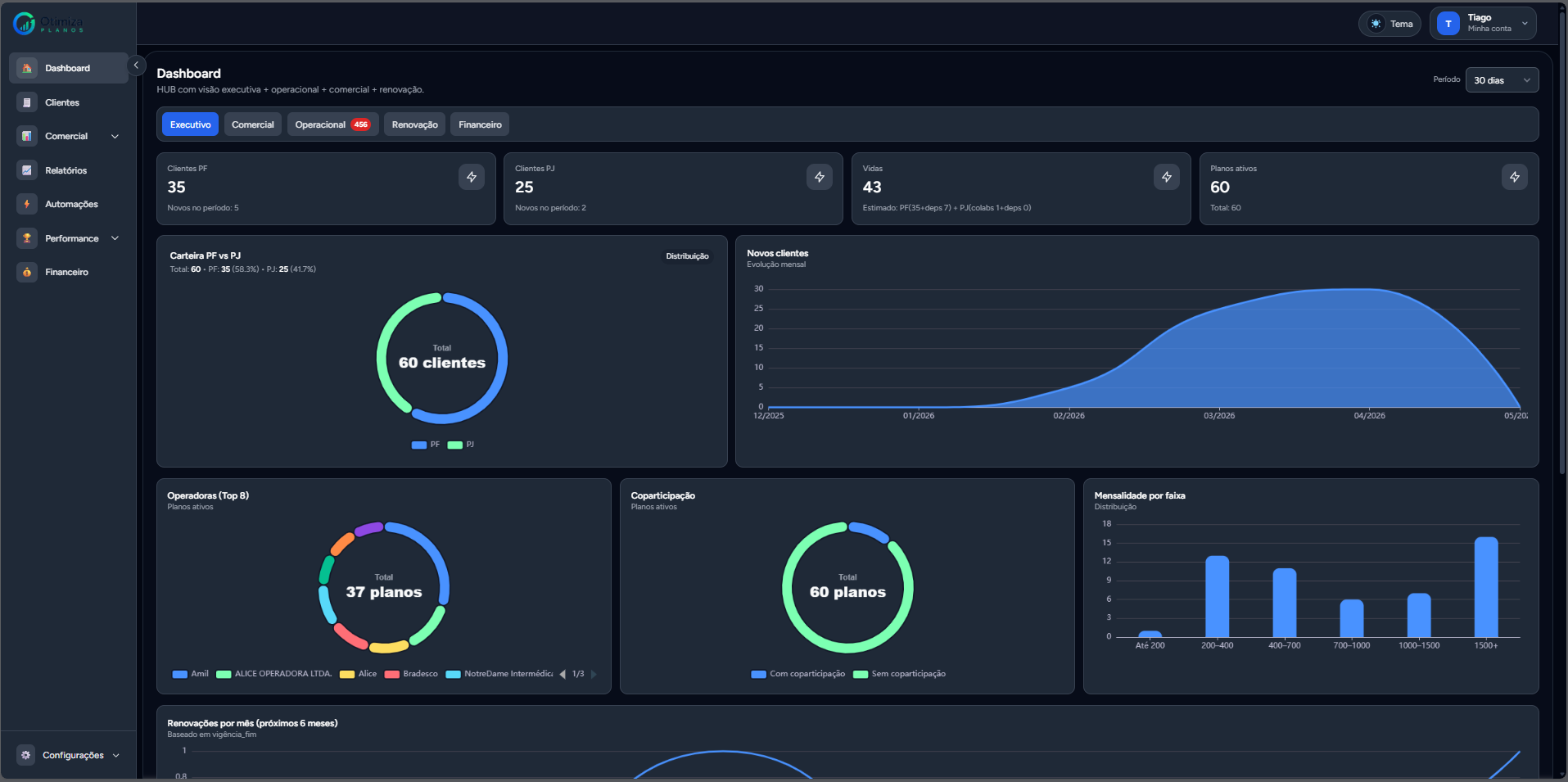The image size is (1568, 782).
Task: Expand the Performance sidebar submenu chevron
Action: tap(115, 238)
